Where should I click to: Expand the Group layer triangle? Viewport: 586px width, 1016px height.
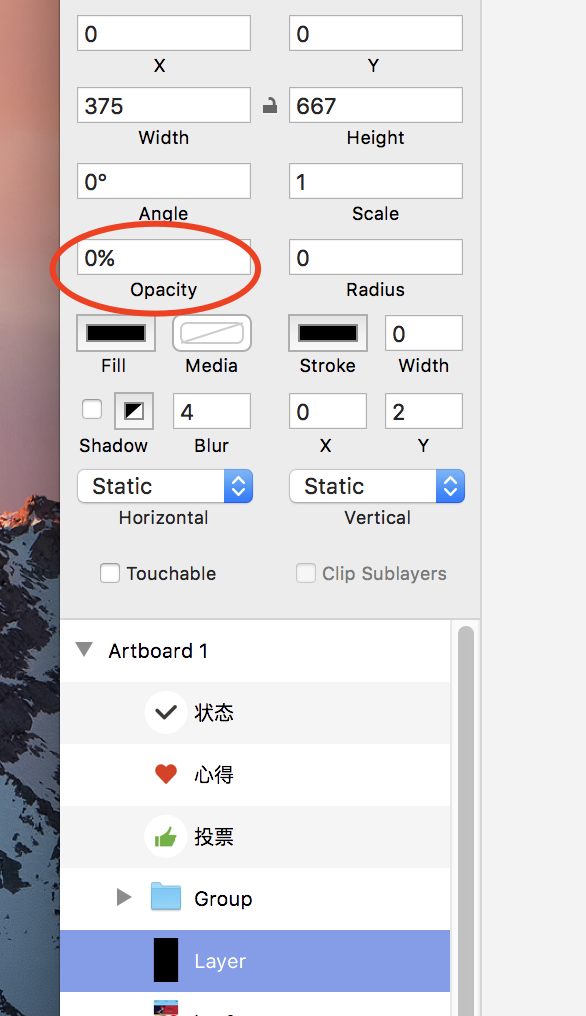click(124, 897)
